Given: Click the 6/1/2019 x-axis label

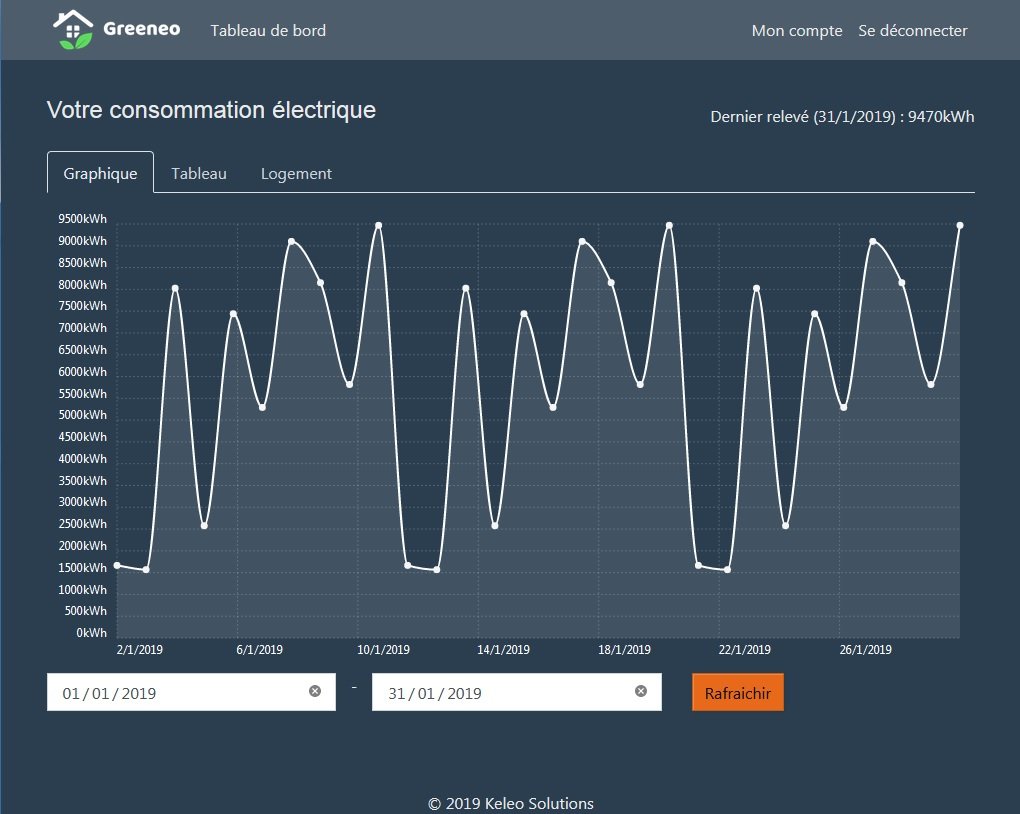Looking at the screenshot, I should point(260,649).
